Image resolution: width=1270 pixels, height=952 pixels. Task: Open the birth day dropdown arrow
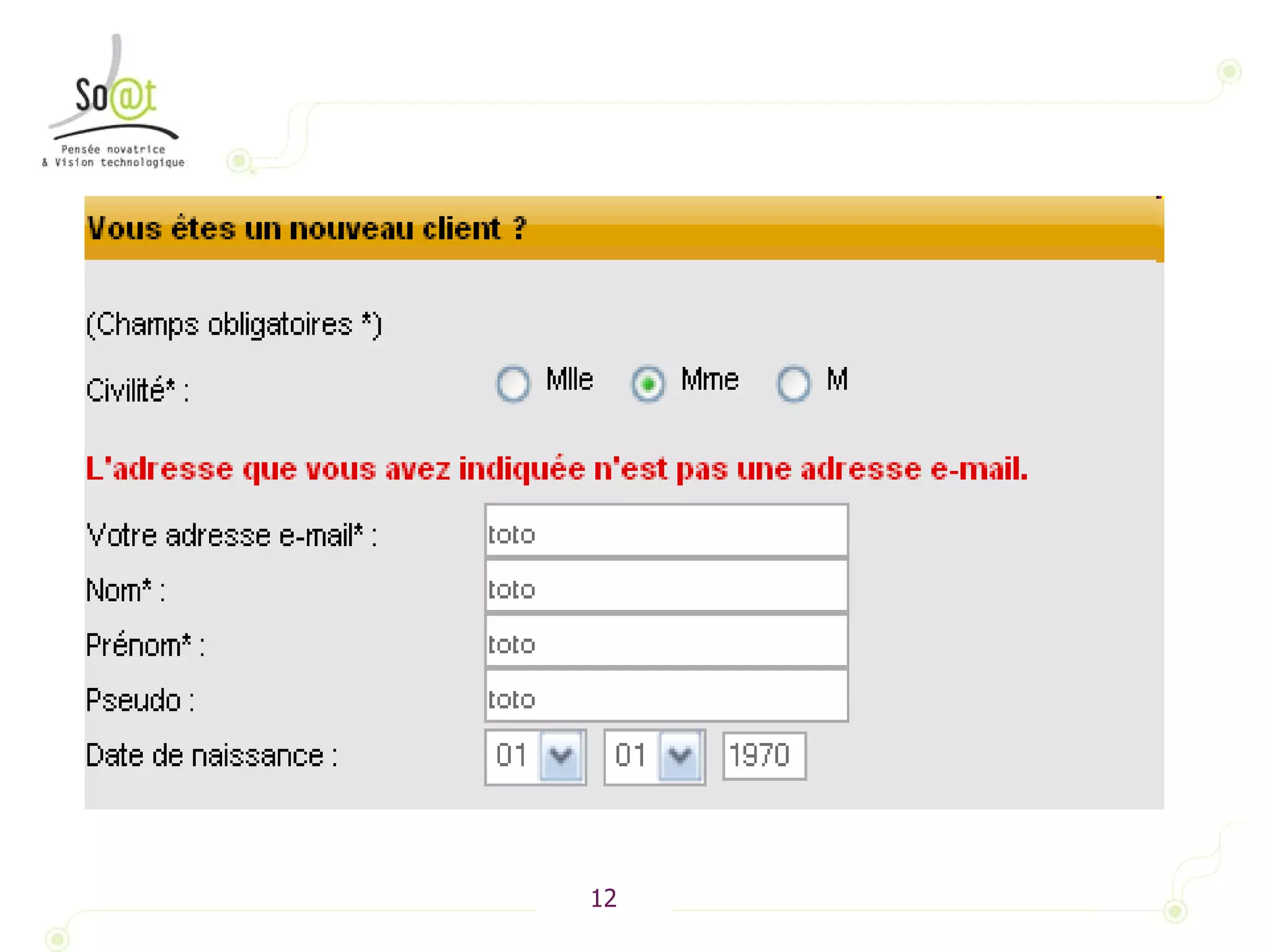[561, 756]
